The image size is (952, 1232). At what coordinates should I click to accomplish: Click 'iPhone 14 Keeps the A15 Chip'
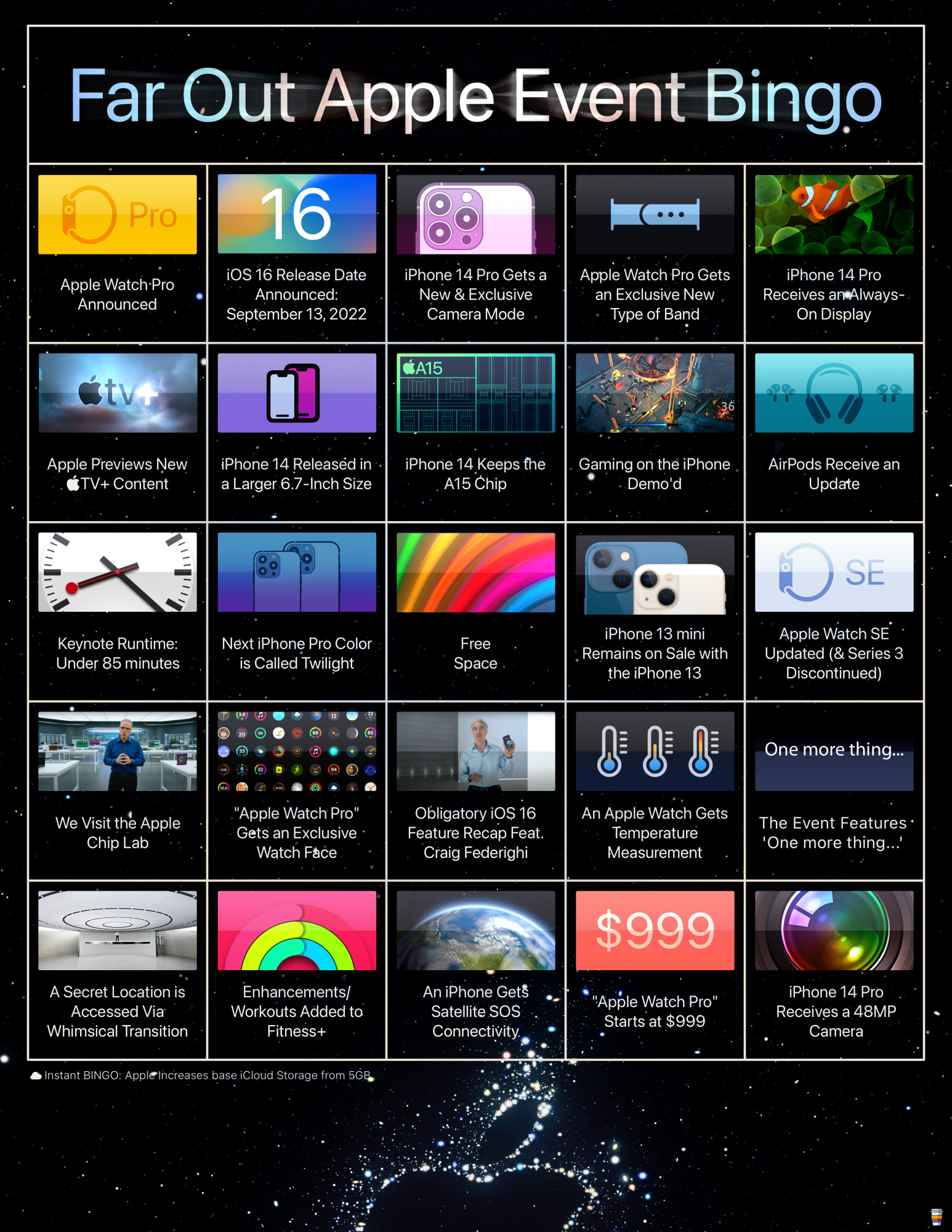[x=476, y=474]
